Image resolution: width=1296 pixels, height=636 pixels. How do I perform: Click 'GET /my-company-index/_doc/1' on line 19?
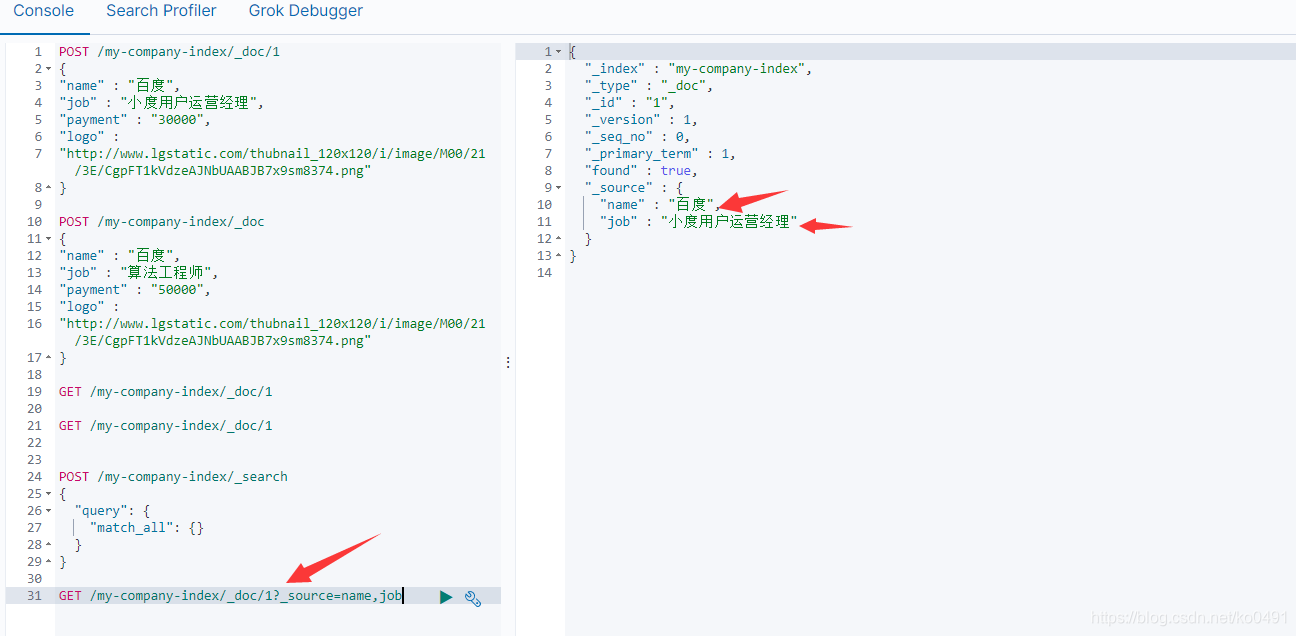point(166,392)
